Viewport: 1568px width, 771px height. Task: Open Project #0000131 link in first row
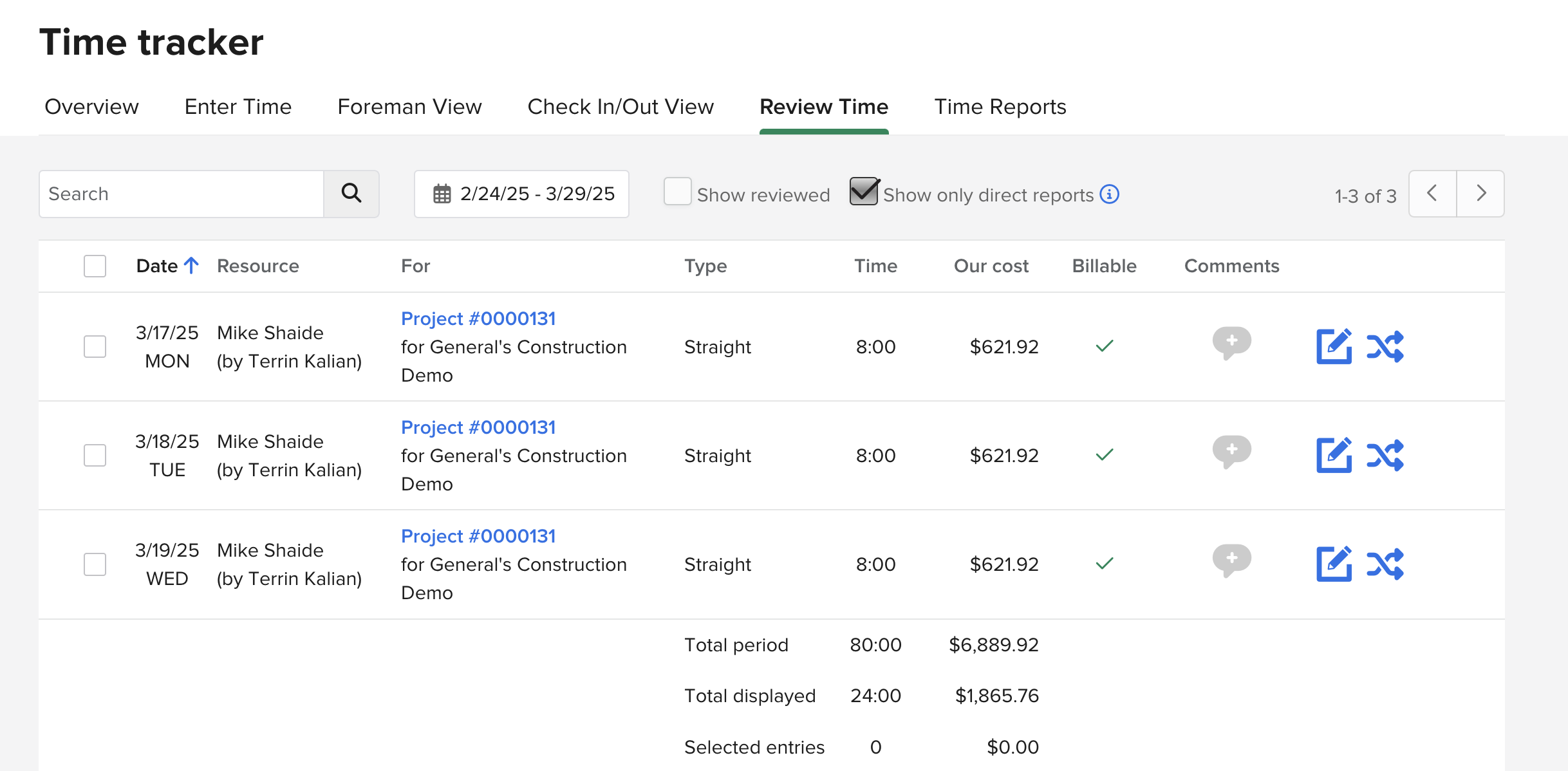tap(478, 319)
